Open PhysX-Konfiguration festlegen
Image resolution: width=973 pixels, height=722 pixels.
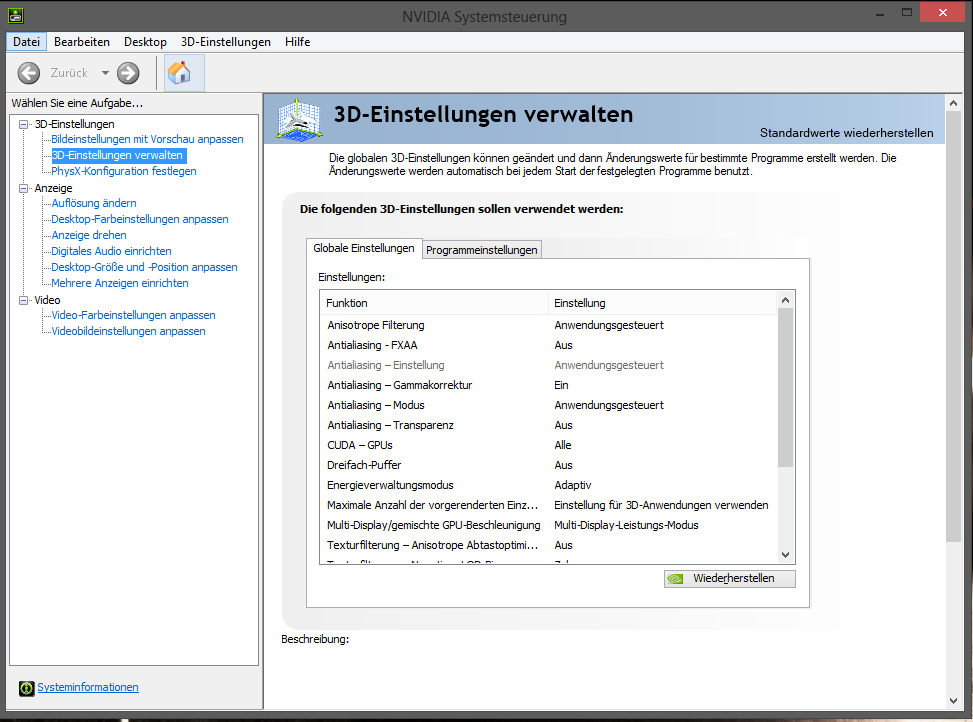pyautogui.click(x=123, y=171)
